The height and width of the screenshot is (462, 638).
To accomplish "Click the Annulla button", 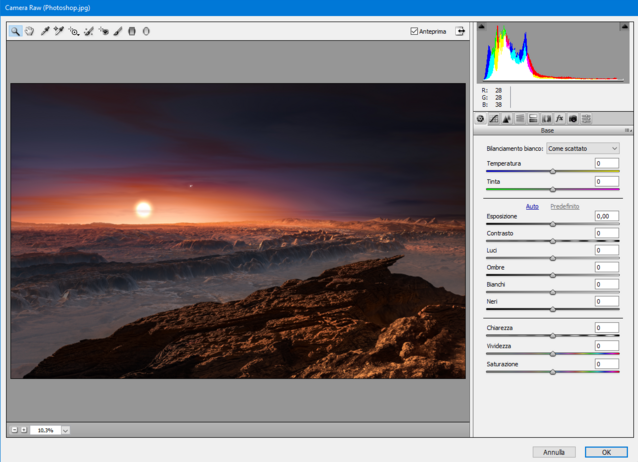I will 554,452.
